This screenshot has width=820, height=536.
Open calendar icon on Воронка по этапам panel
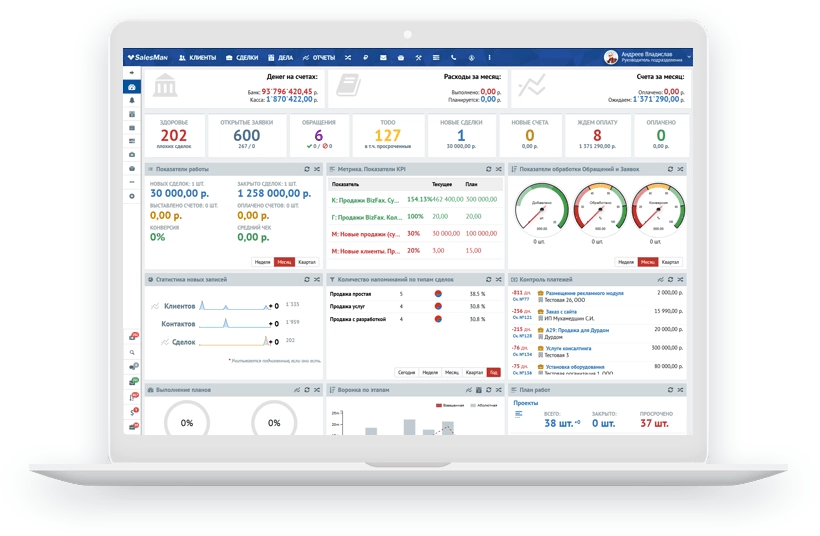pos(479,390)
